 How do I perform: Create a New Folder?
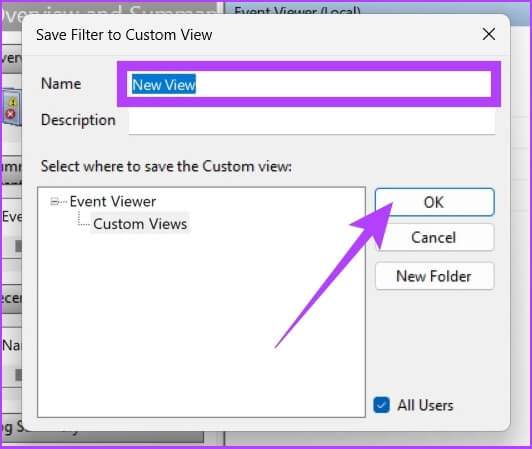point(434,276)
